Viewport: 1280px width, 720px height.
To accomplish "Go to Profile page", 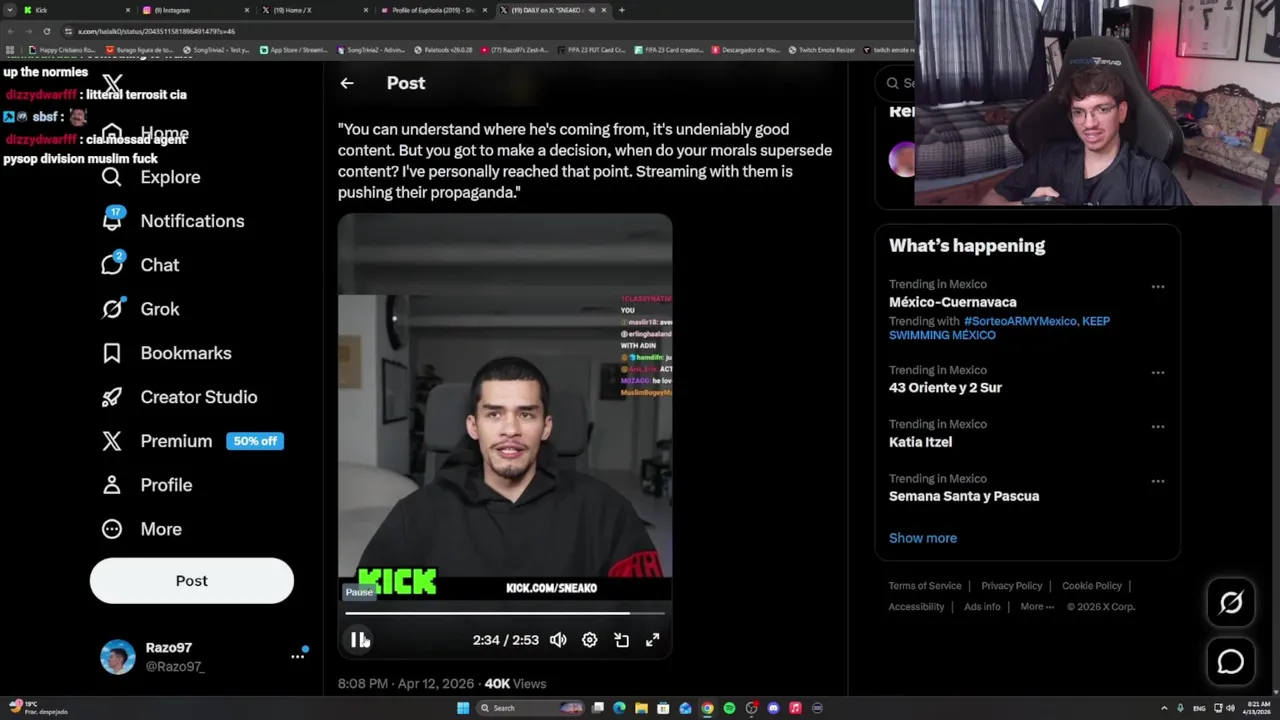I will [147, 485].
